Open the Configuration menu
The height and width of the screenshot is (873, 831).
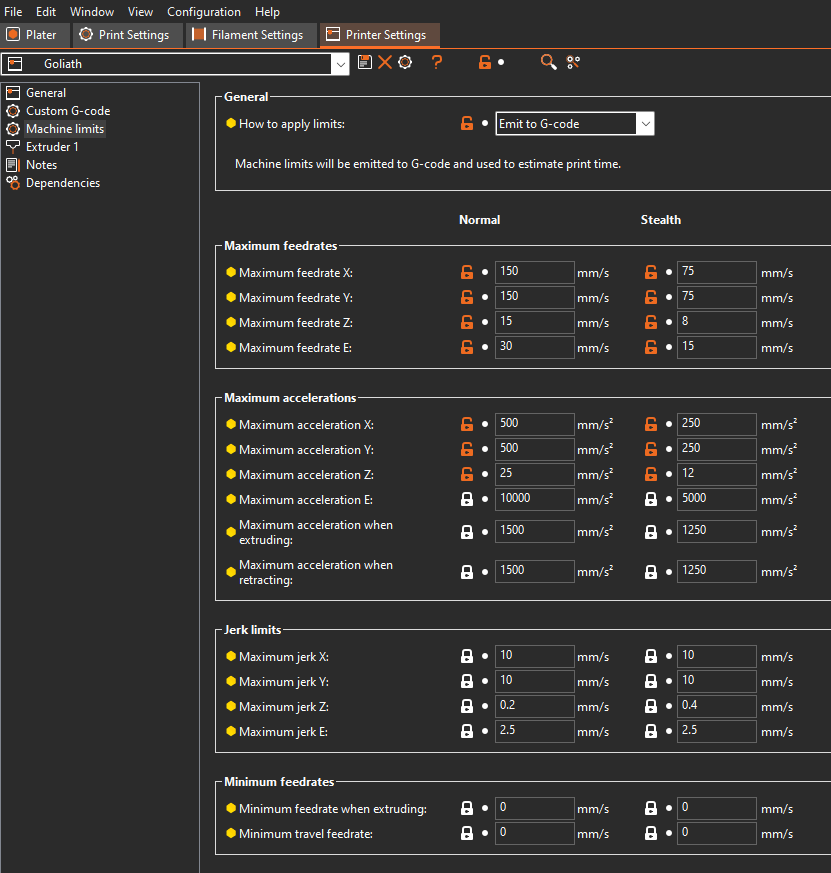pyautogui.click(x=204, y=11)
